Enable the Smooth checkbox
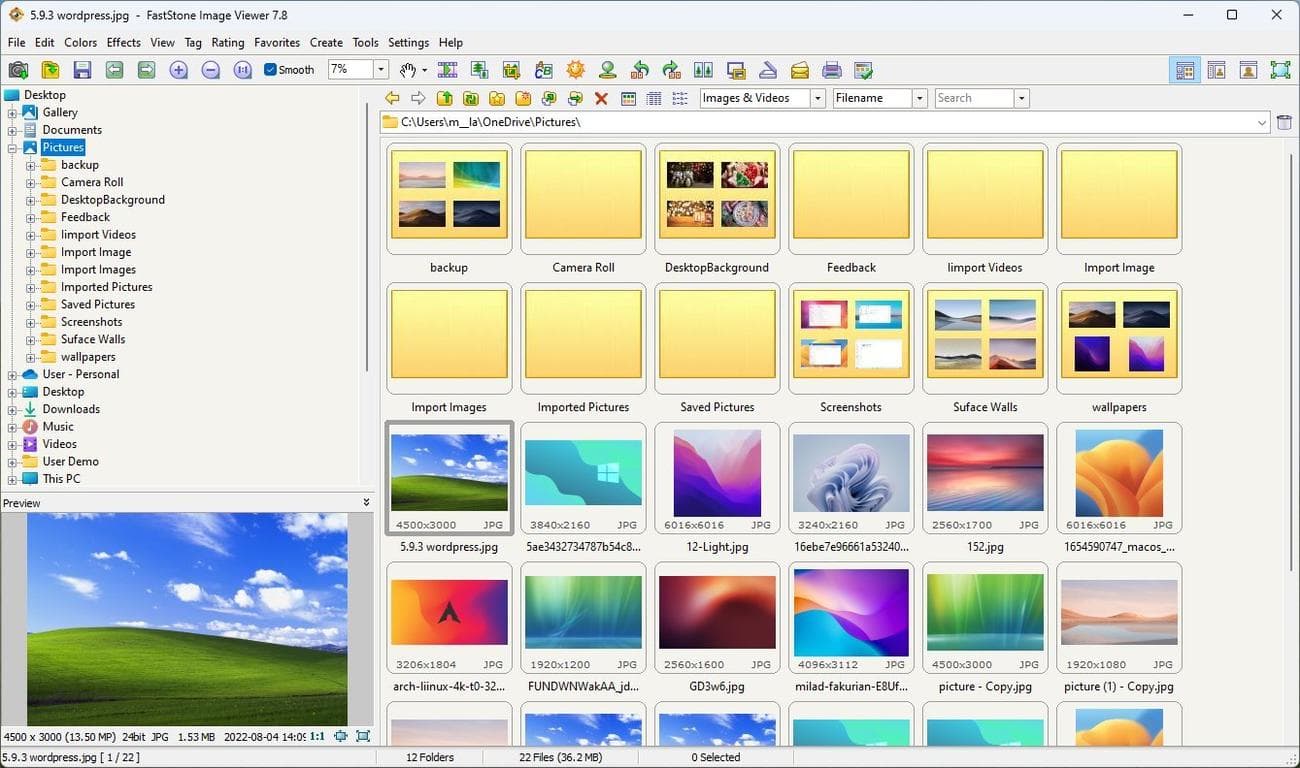 pos(270,70)
